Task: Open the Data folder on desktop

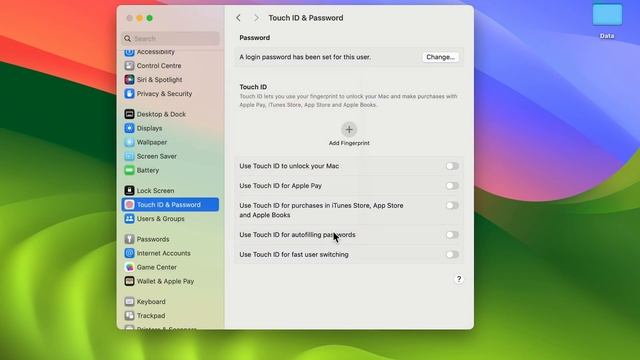Action: click(607, 15)
